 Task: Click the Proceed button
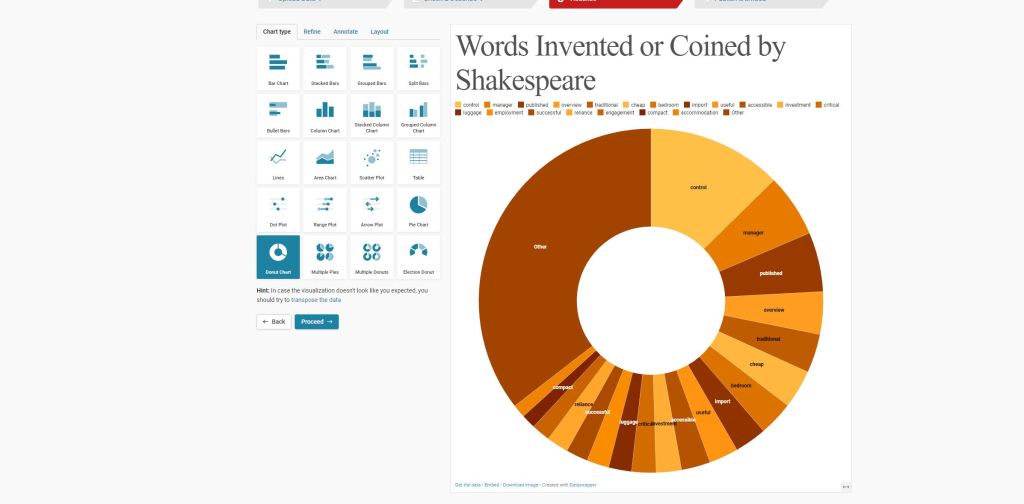pyautogui.click(x=316, y=322)
